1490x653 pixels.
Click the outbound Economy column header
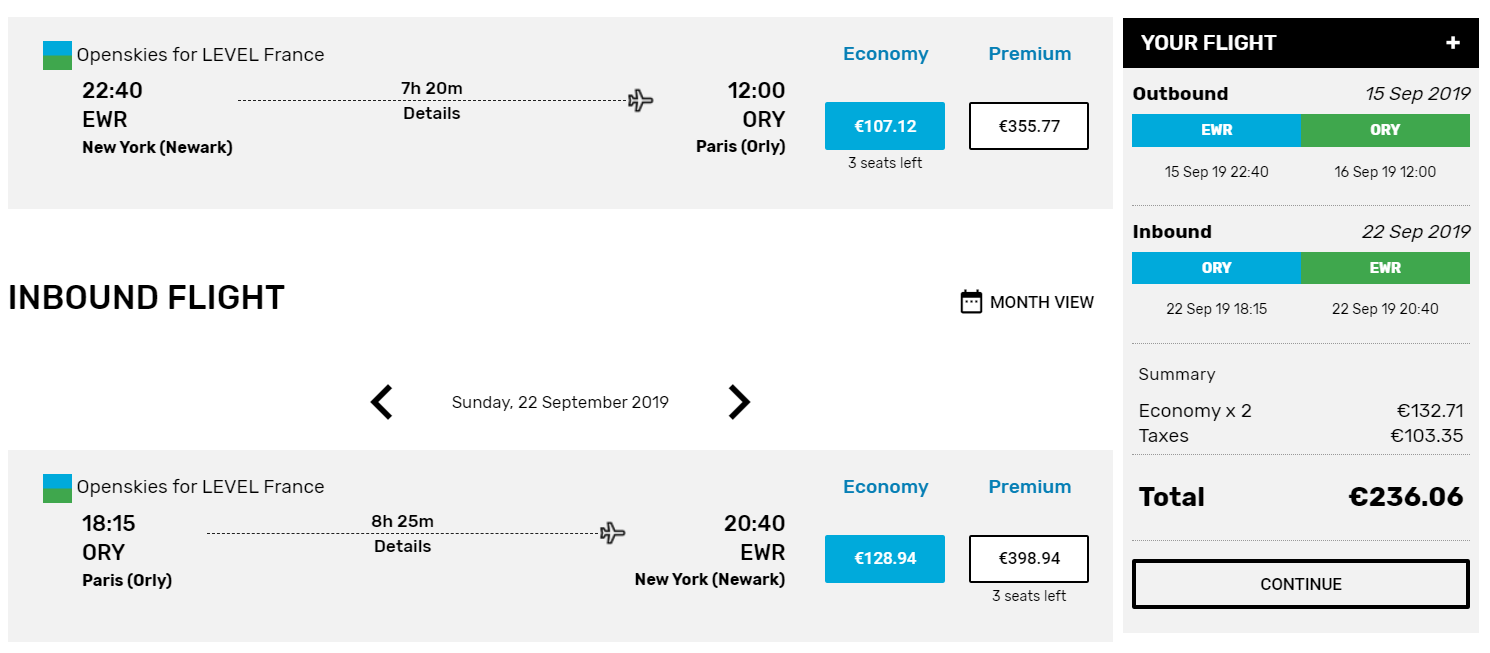[x=885, y=54]
